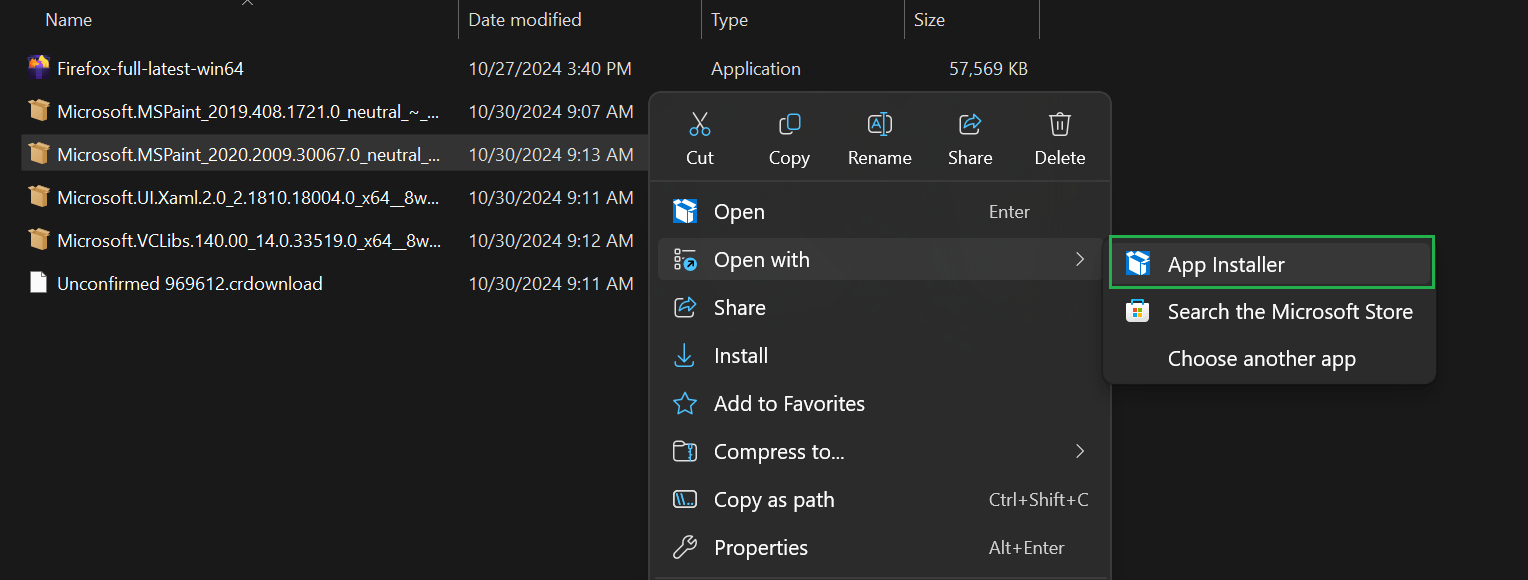This screenshot has width=1528, height=580.
Task: Choose Install from the context menu
Action: (880, 355)
